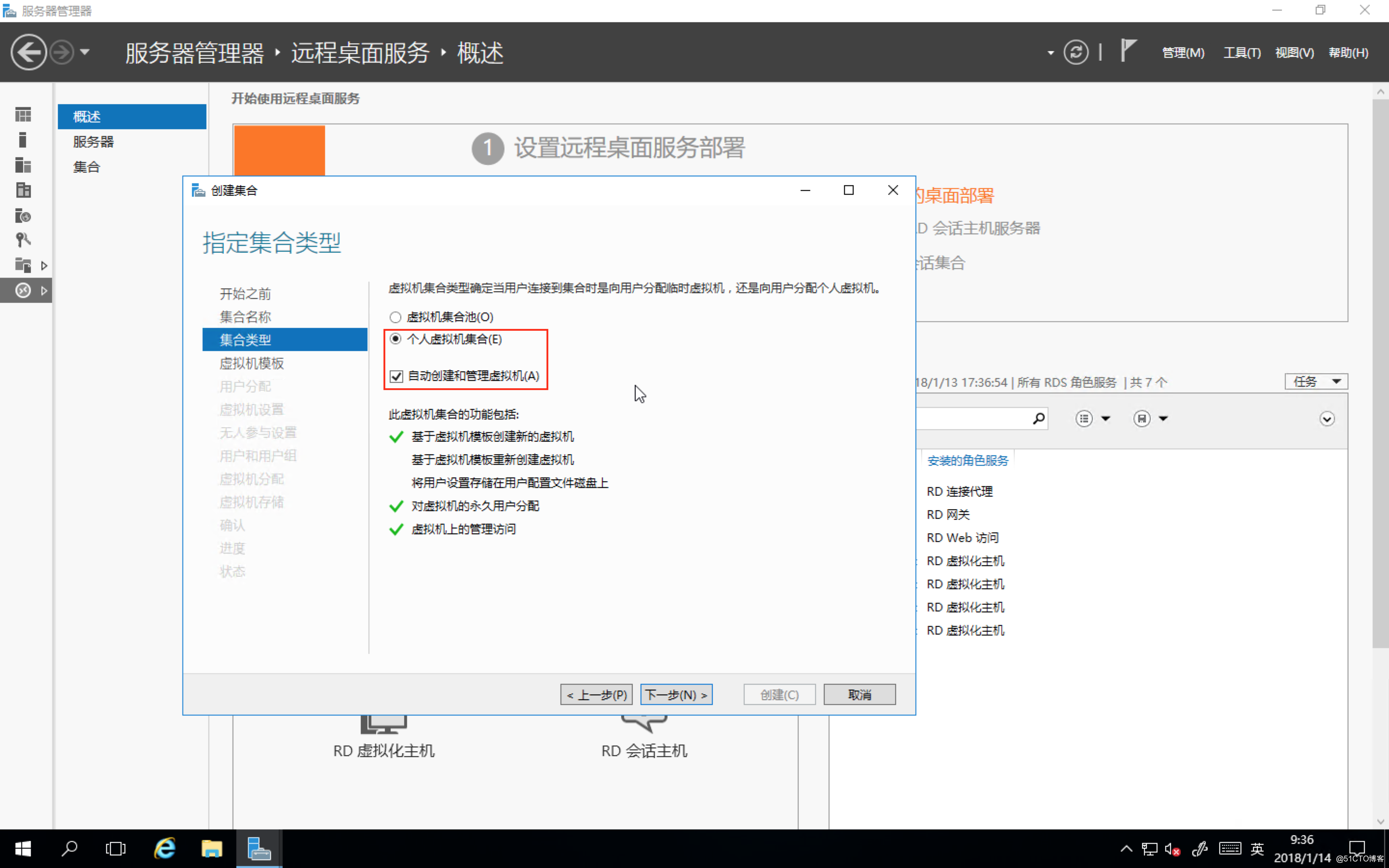Select the 集合类型 wizard step
The image size is (1389, 868).
285,340
